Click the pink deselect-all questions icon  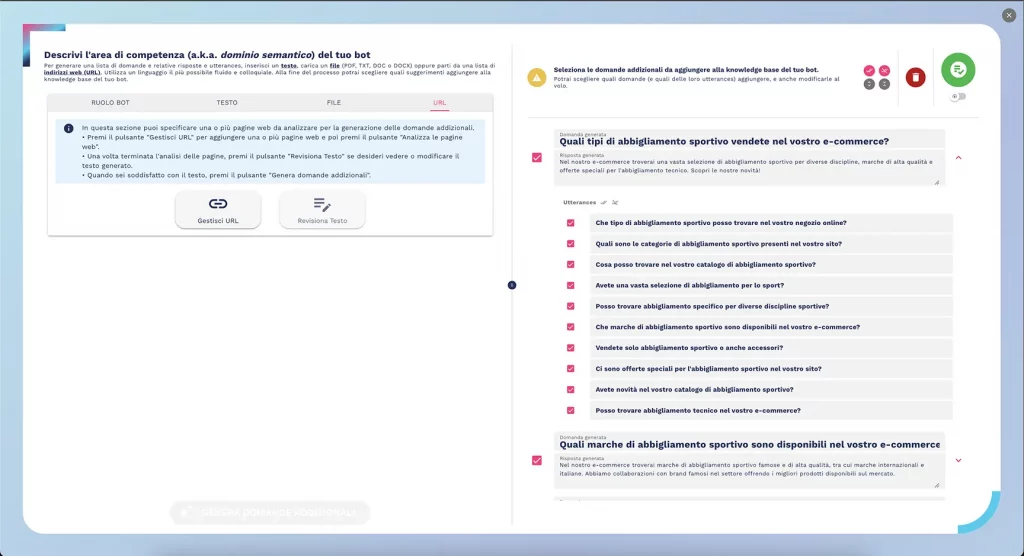(884, 71)
